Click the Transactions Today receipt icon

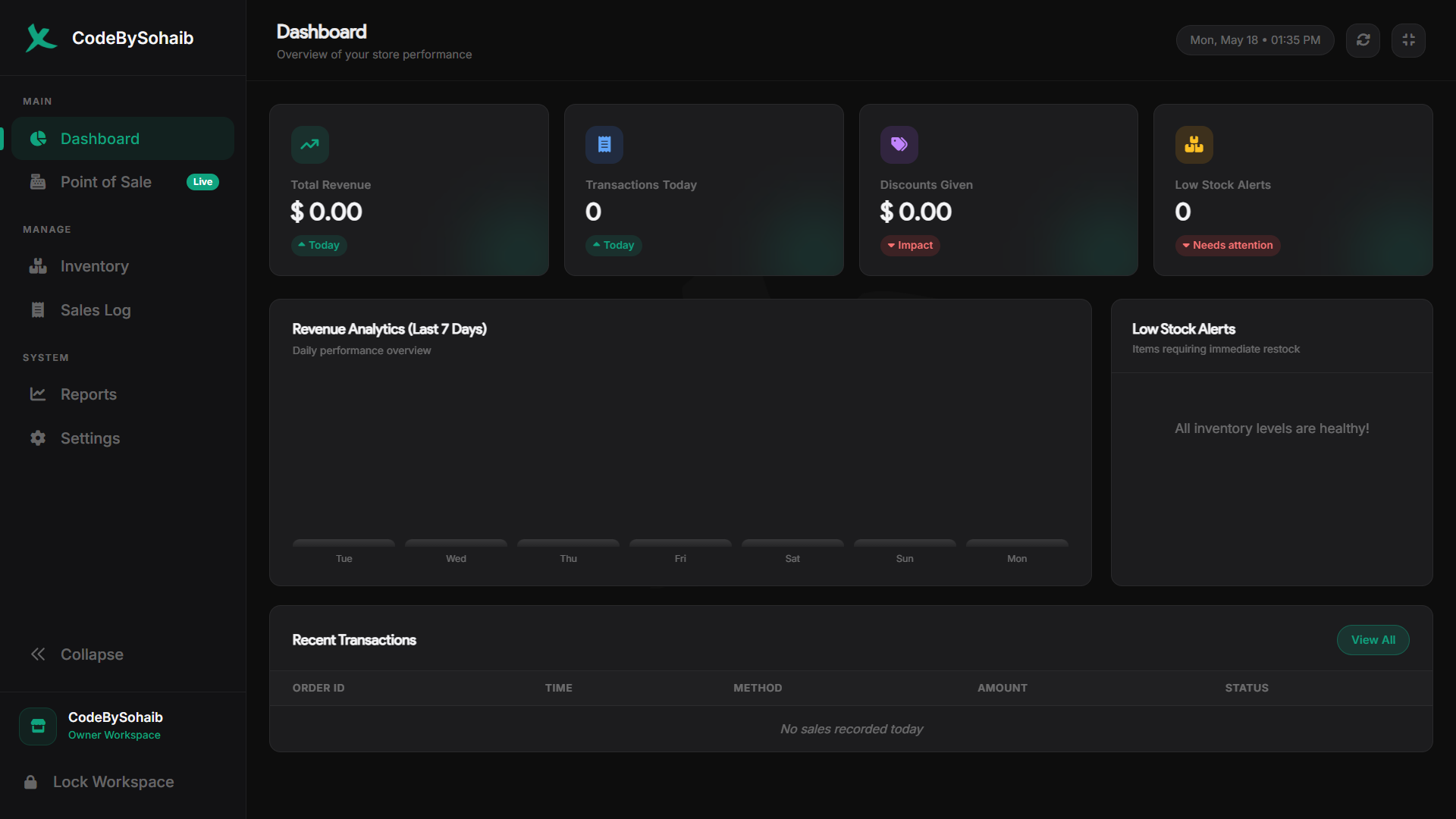coord(604,145)
